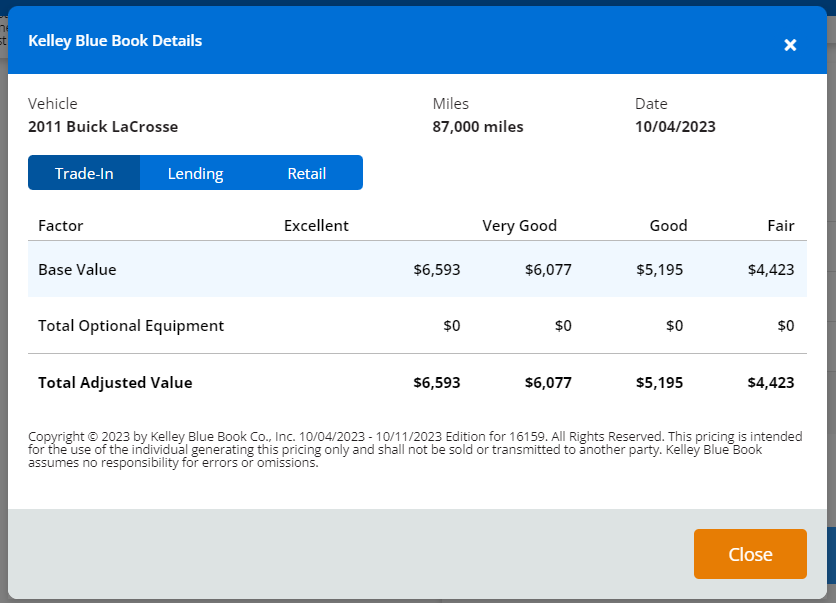Click the 2011 Buick LaCrosse vehicle name

pyautogui.click(x=103, y=127)
